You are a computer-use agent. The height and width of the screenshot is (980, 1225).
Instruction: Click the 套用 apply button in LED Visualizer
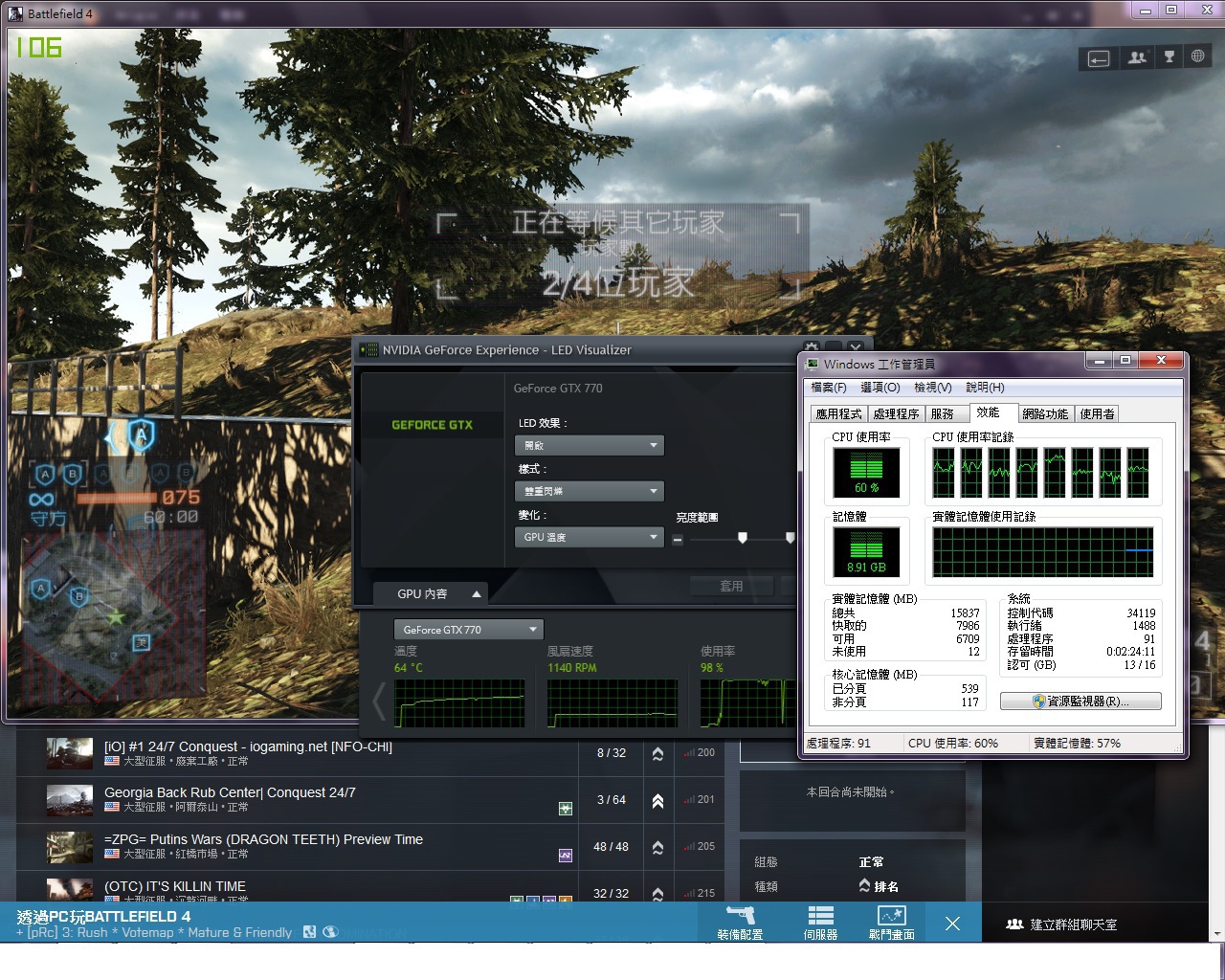pyautogui.click(x=731, y=586)
